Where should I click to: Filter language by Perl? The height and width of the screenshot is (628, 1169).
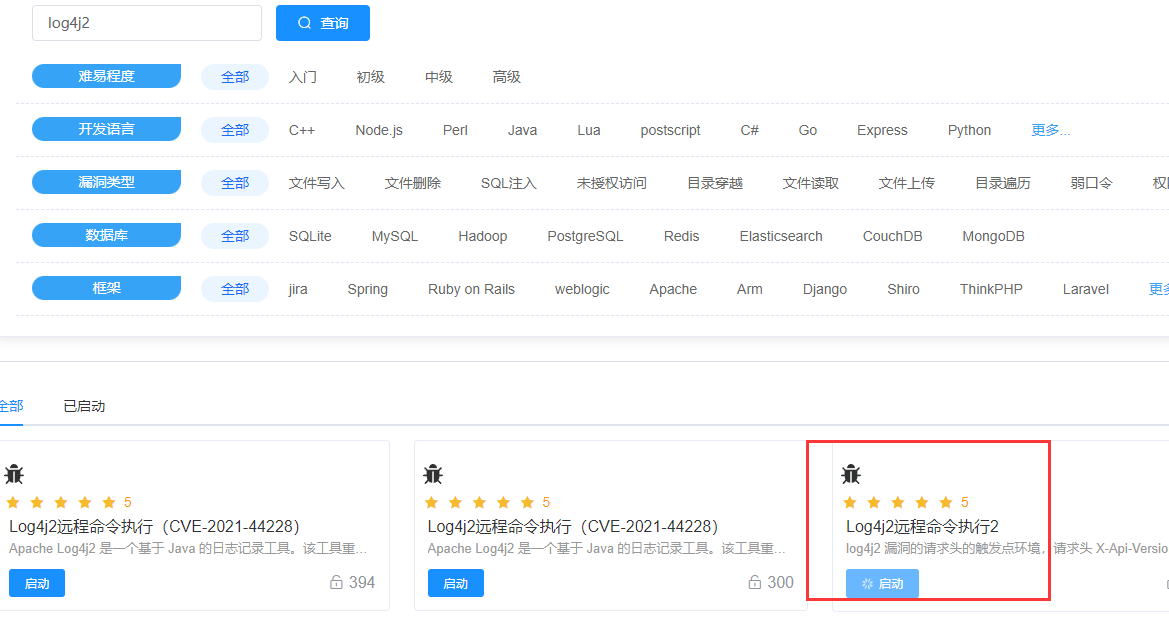coord(456,130)
